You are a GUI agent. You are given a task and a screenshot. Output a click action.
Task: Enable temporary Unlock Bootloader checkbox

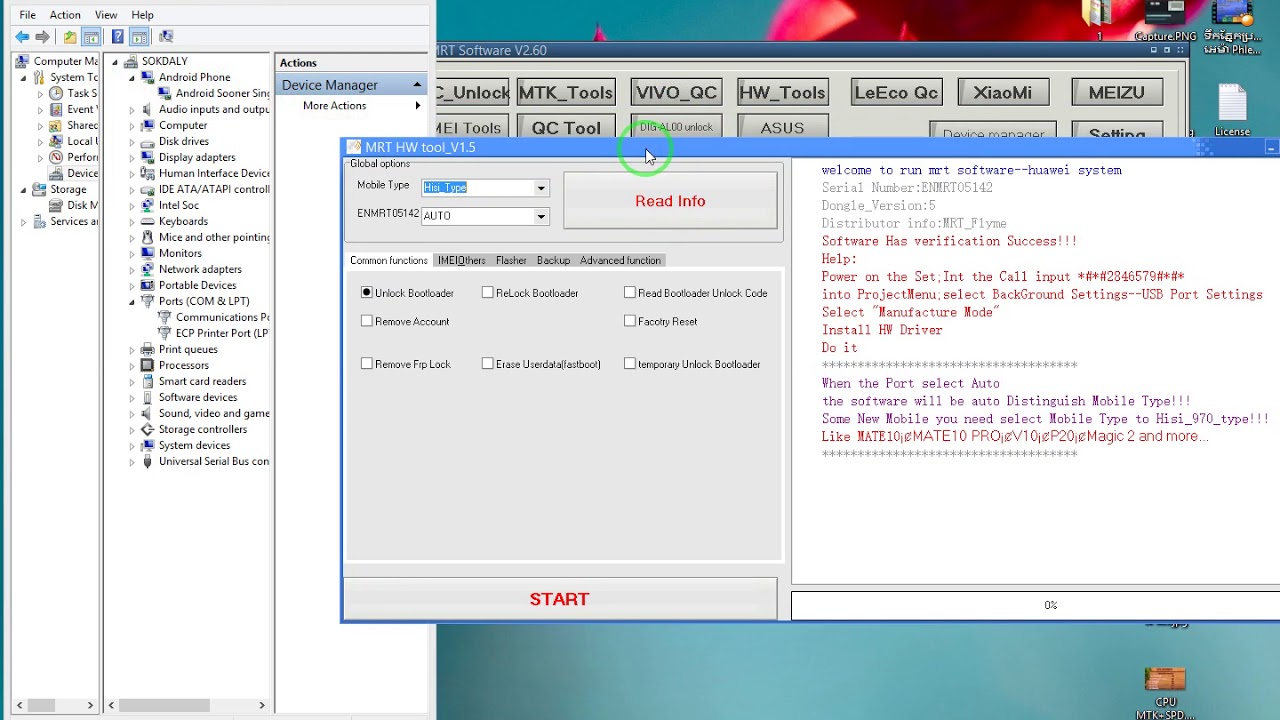click(630, 364)
